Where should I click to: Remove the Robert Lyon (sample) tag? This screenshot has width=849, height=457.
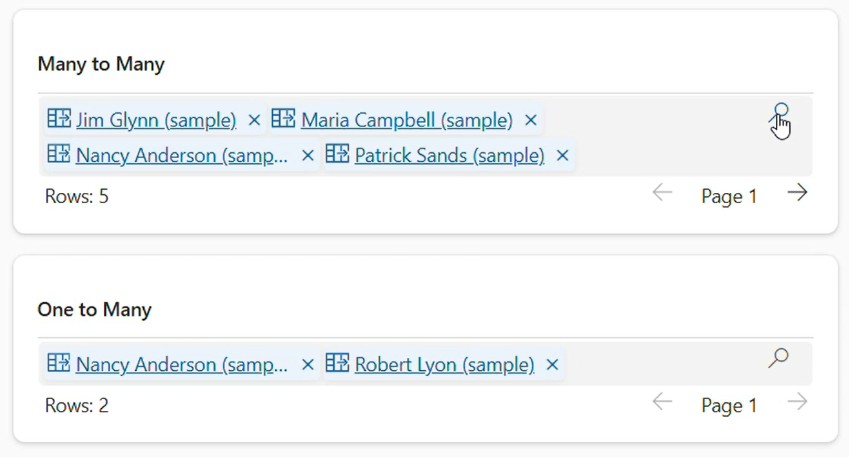[x=552, y=365]
